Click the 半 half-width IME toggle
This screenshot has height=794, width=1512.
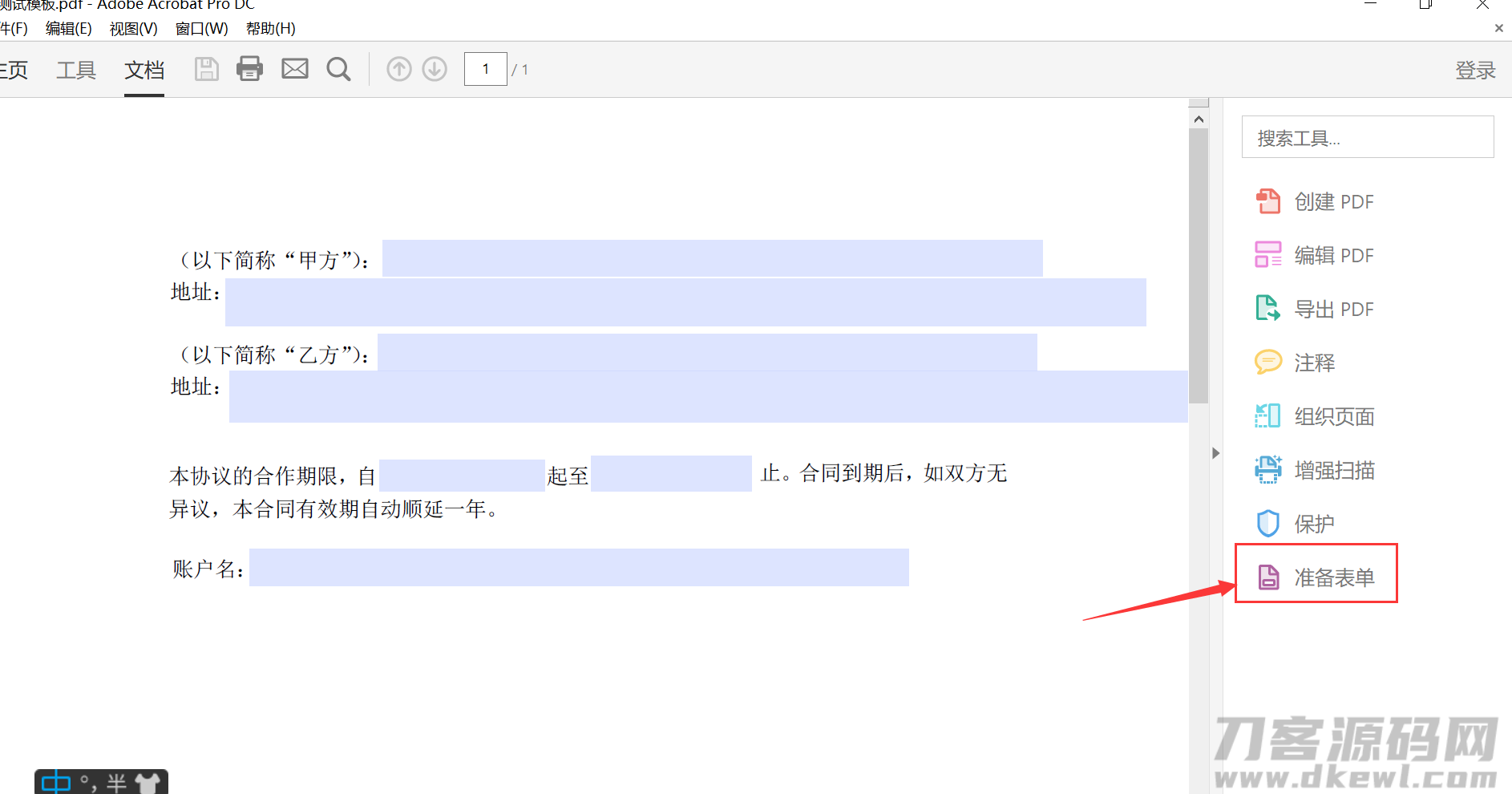point(117,784)
